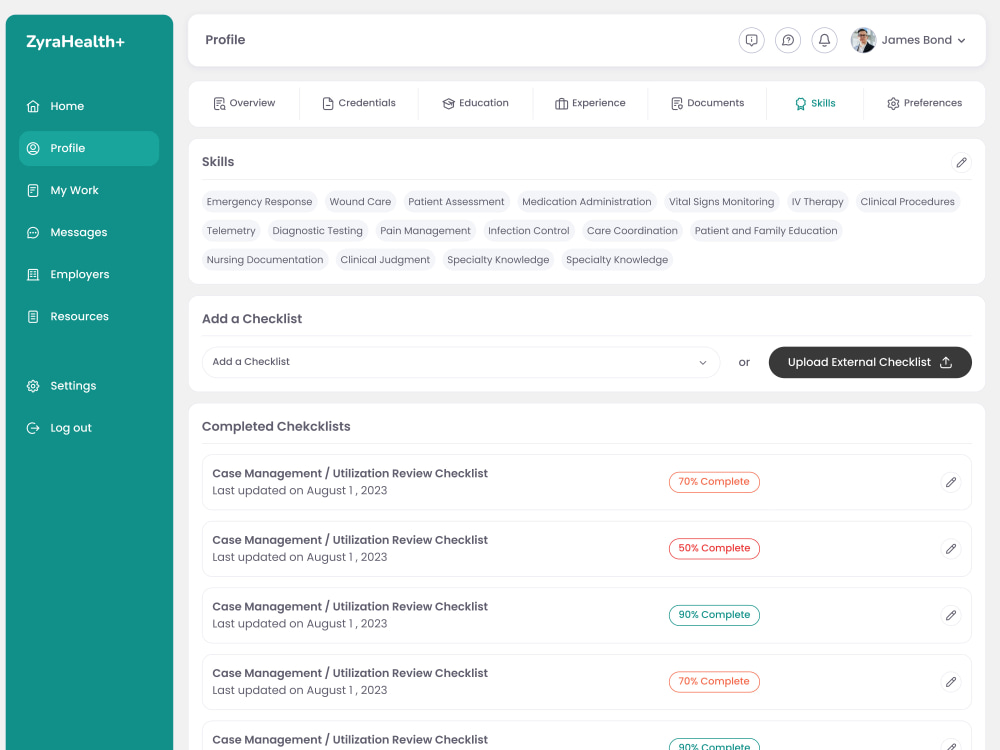Open the feedback alert icon in header
The width and height of the screenshot is (1000, 750).
(x=751, y=40)
